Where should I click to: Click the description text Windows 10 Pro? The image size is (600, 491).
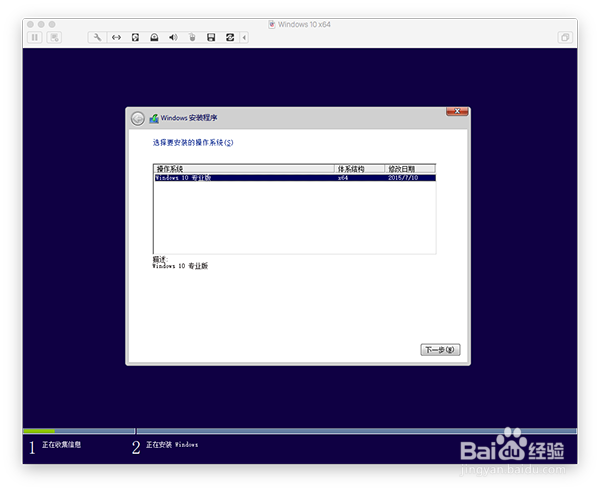pyautogui.click(x=180, y=266)
